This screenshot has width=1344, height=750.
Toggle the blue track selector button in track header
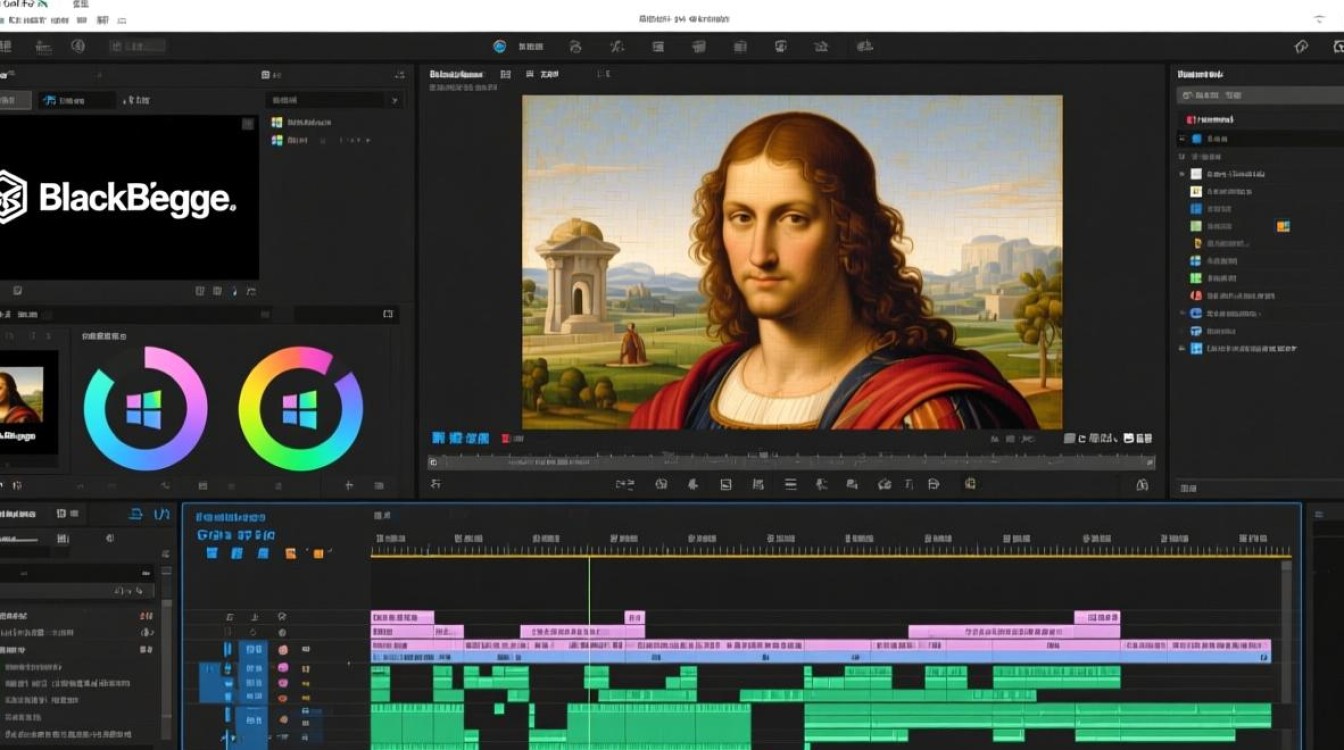[x=253, y=650]
